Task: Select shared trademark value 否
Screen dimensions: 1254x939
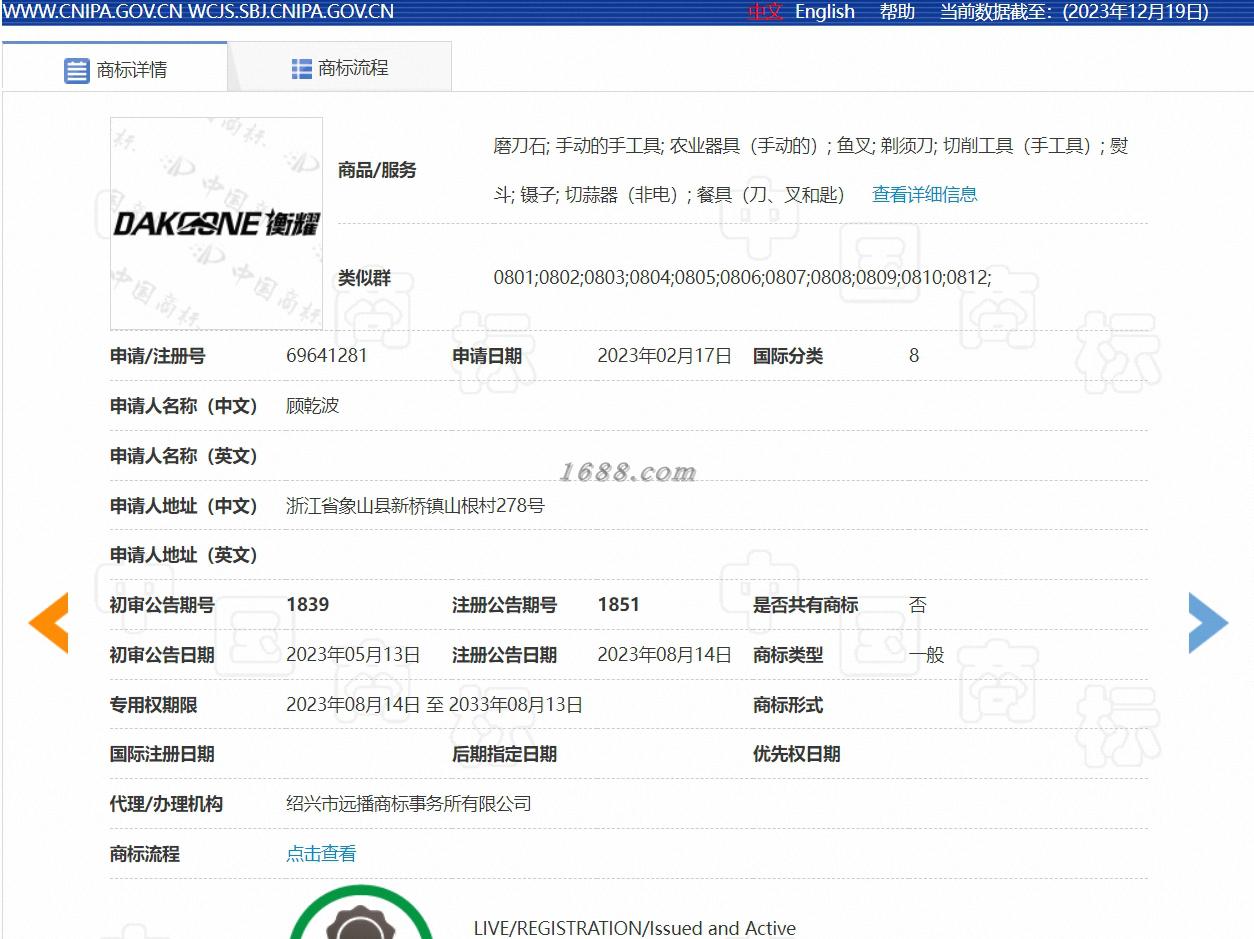Action: click(917, 605)
